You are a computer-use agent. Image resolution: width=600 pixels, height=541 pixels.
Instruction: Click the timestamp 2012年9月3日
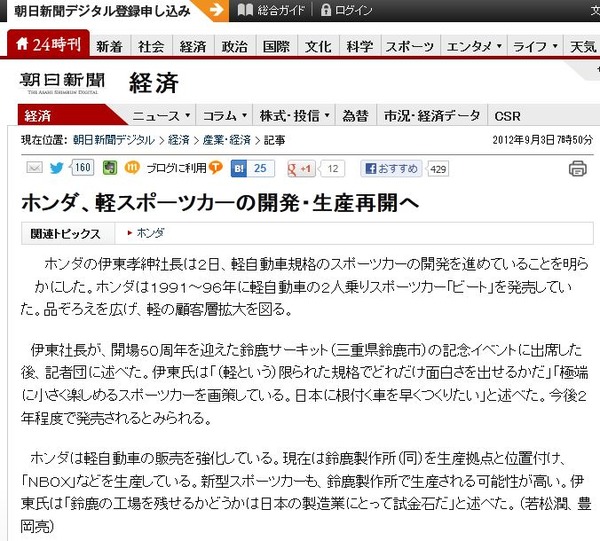pyautogui.click(x=543, y=140)
